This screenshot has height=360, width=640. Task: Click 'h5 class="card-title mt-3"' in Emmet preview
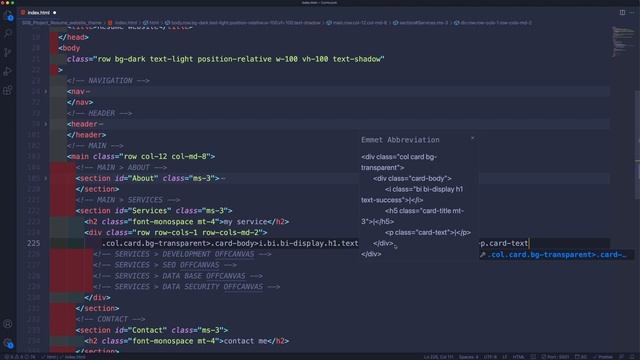pos(413,216)
